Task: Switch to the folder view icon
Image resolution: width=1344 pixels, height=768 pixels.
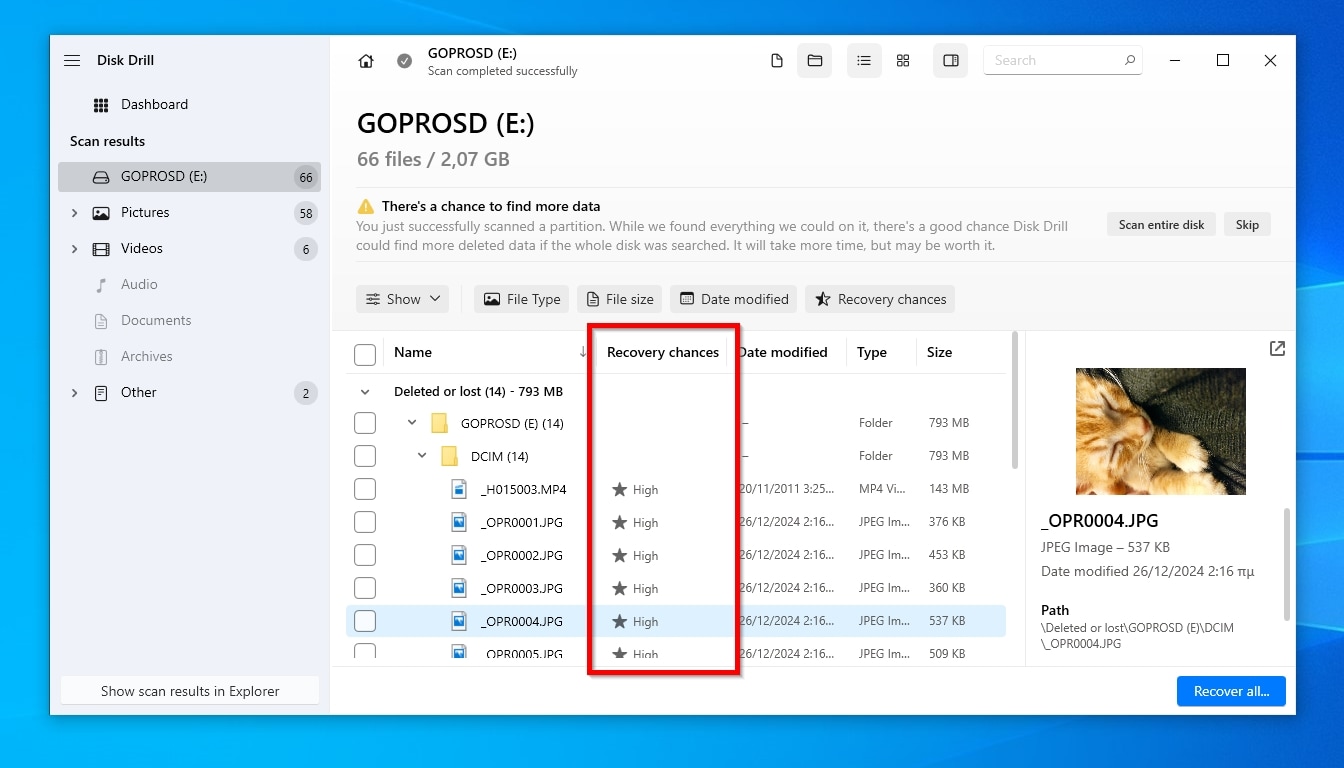Action: pyautogui.click(x=815, y=61)
